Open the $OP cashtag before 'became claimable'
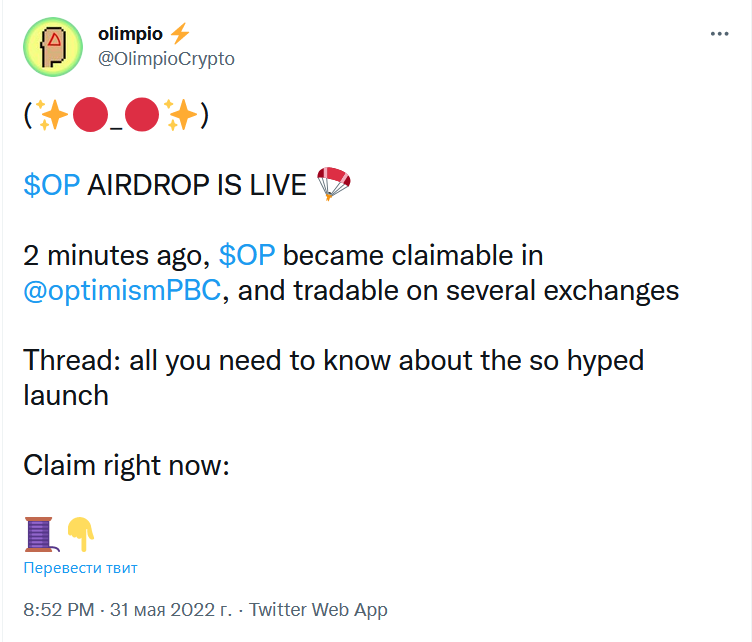This screenshot has width=752, height=642. point(246,255)
